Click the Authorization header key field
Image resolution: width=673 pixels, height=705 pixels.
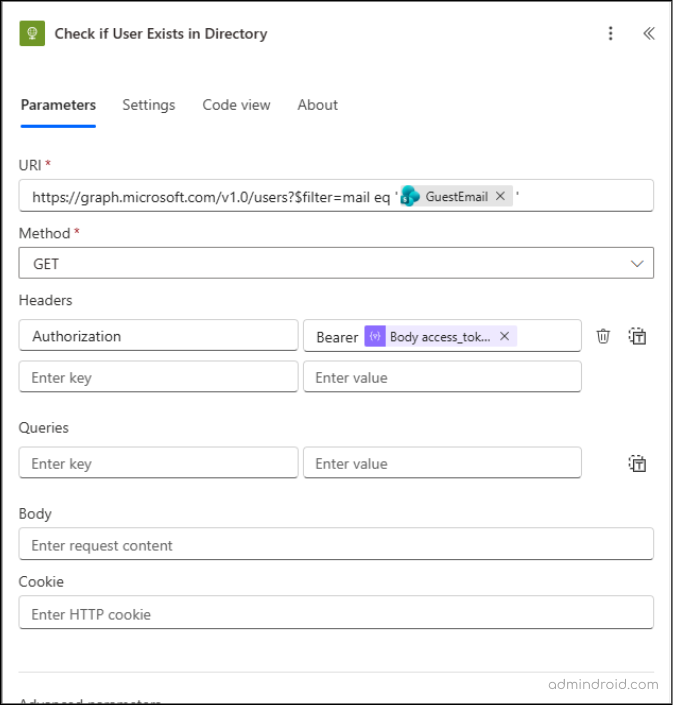158,337
